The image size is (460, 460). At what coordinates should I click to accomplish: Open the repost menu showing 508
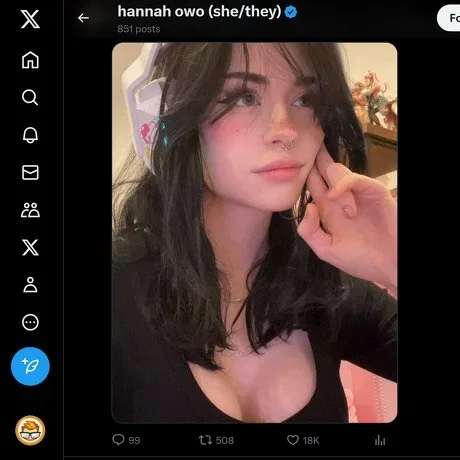pyautogui.click(x=216, y=440)
